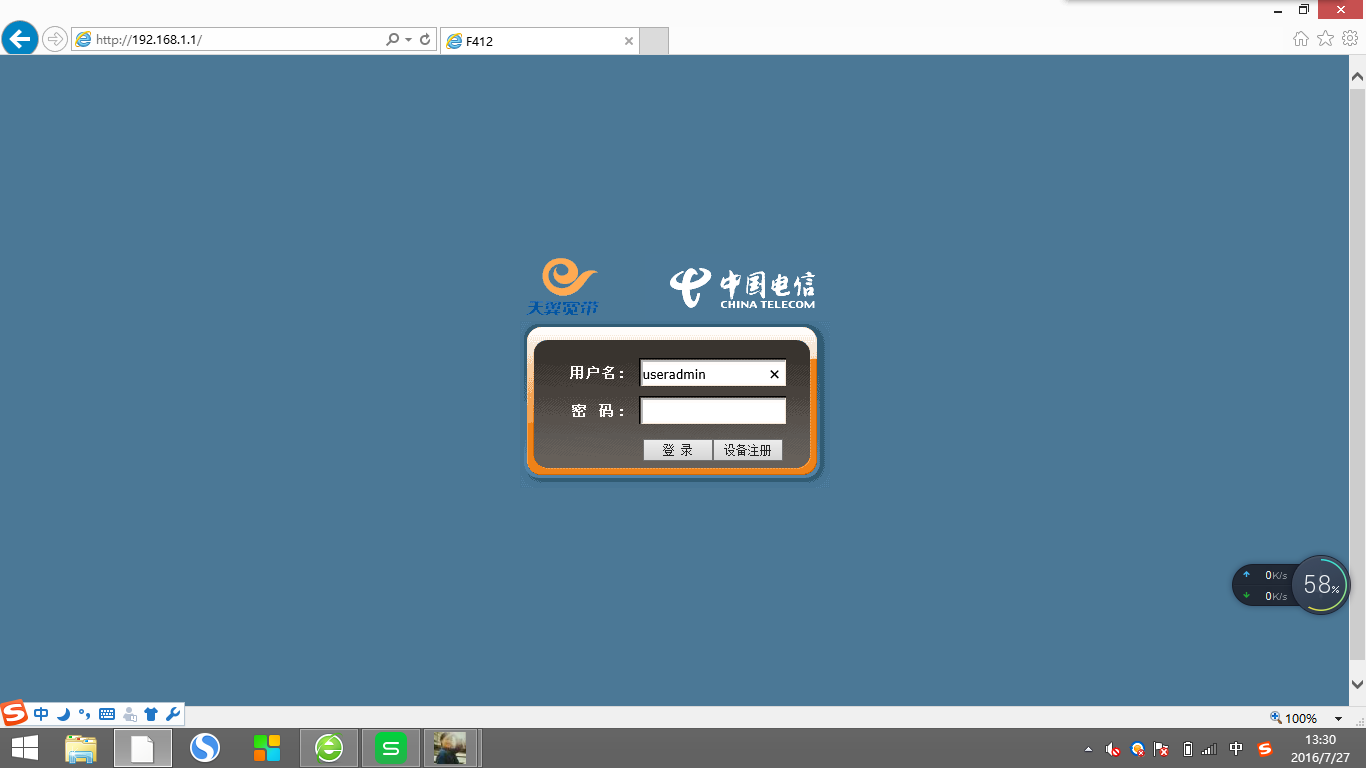Click the blank document taskbar icon

(x=143, y=748)
